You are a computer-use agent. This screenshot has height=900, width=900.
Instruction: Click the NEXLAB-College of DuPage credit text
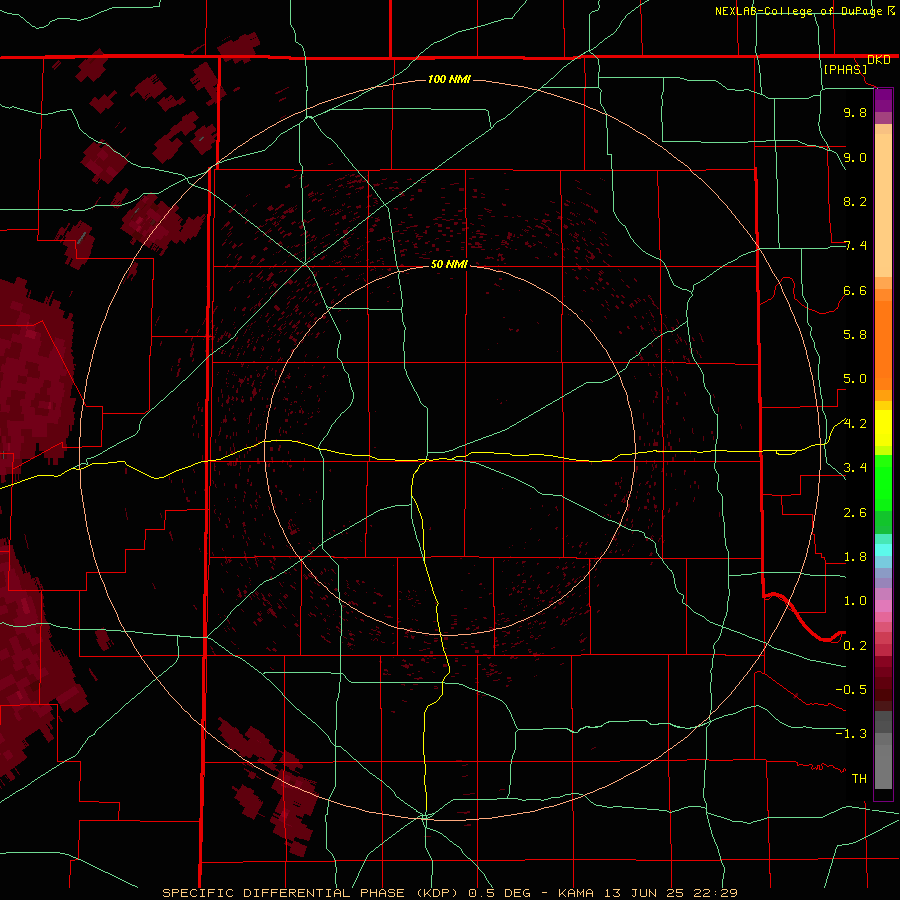[799, 11]
